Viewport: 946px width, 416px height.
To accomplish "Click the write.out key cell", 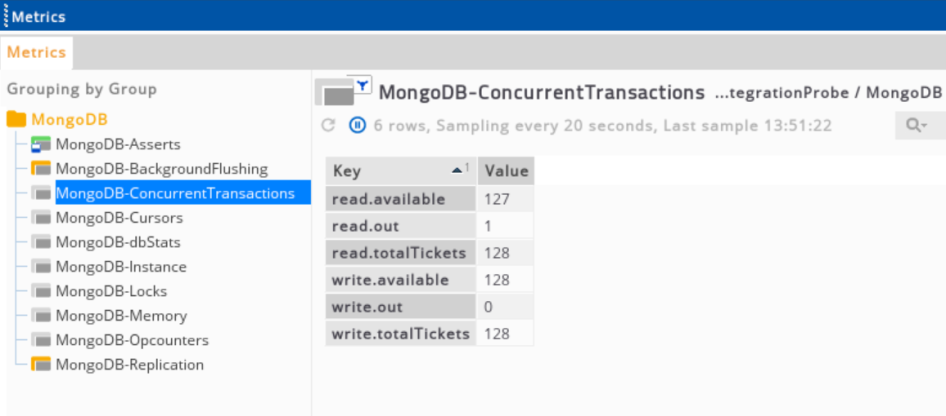I will tap(401, 307).
